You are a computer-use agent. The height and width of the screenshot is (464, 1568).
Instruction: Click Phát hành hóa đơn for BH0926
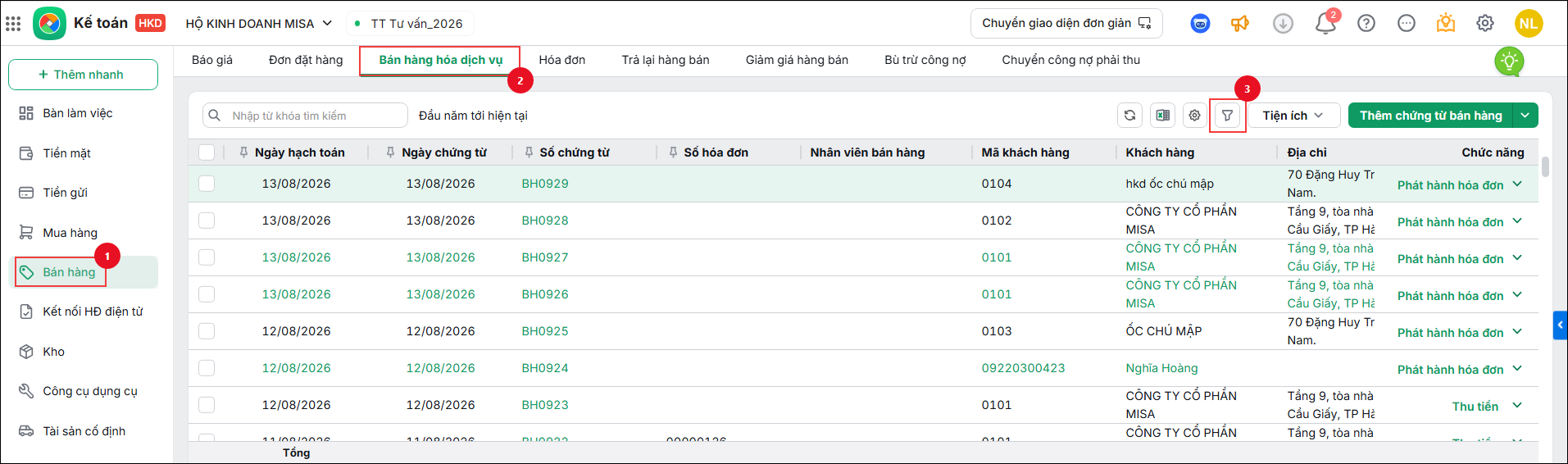[x=1450, y=296]
